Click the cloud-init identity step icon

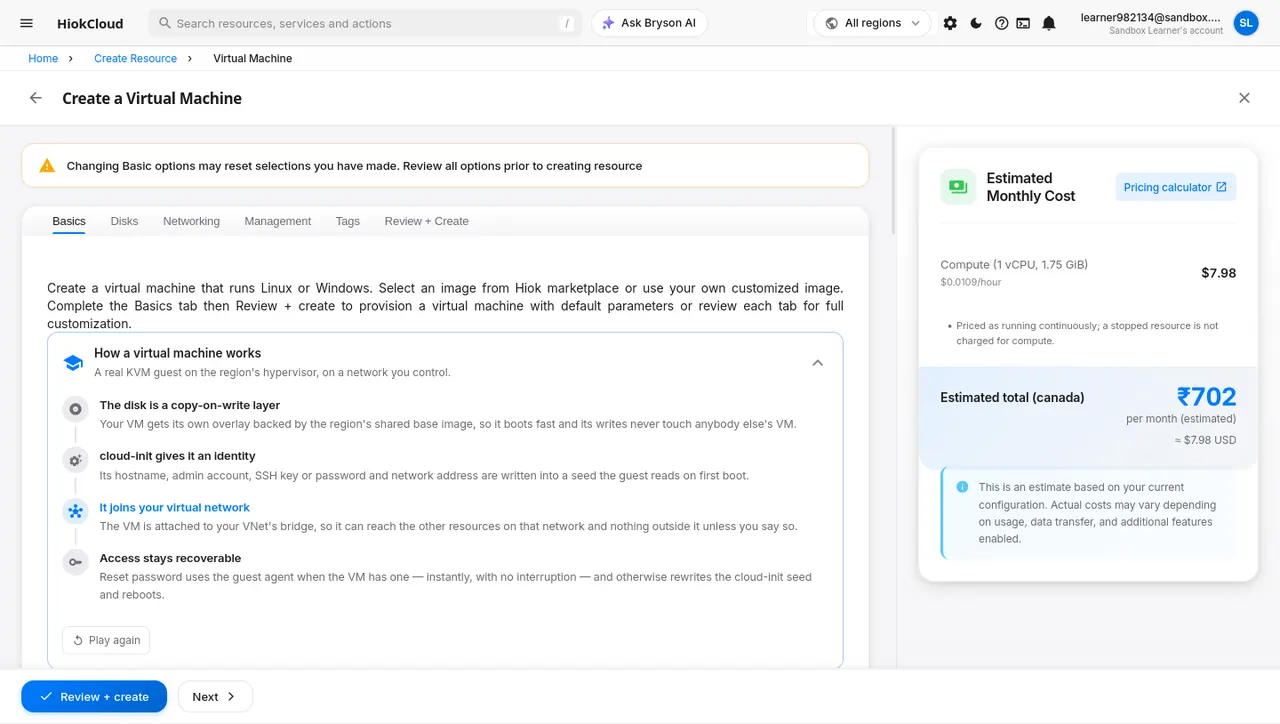tap(75, 460)
